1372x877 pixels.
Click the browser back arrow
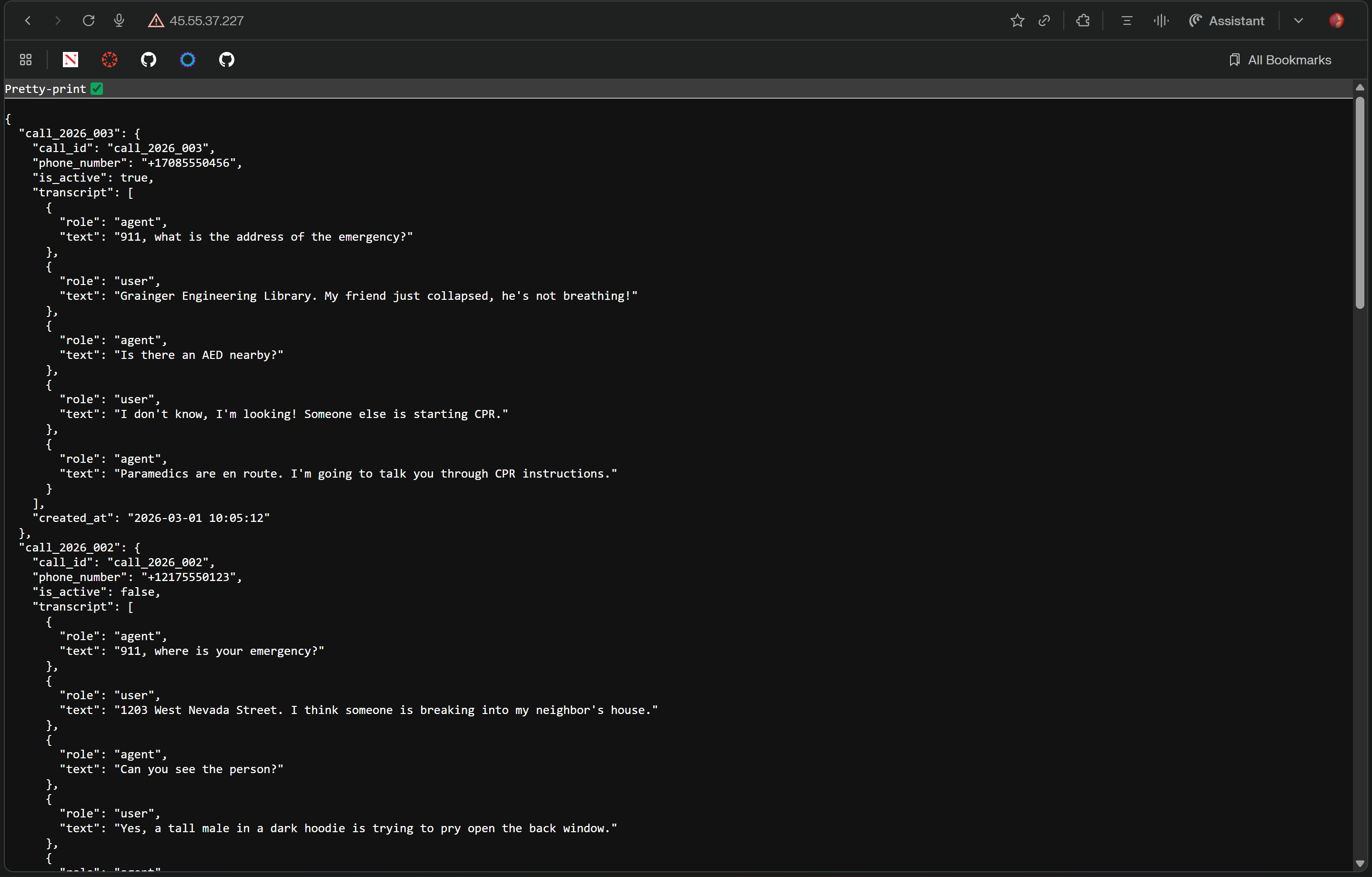27,20
